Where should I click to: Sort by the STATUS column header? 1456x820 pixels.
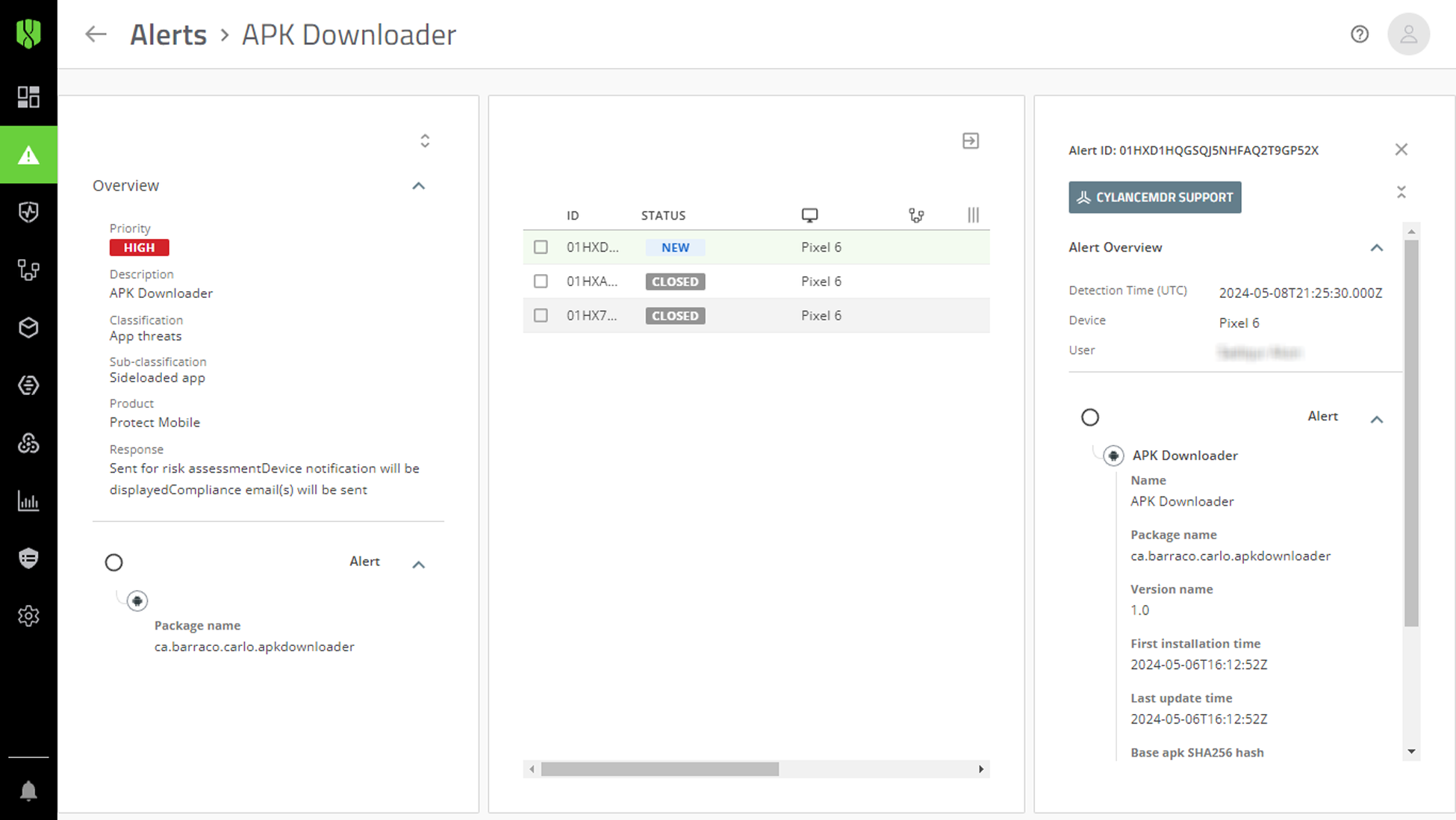point(663,215)
